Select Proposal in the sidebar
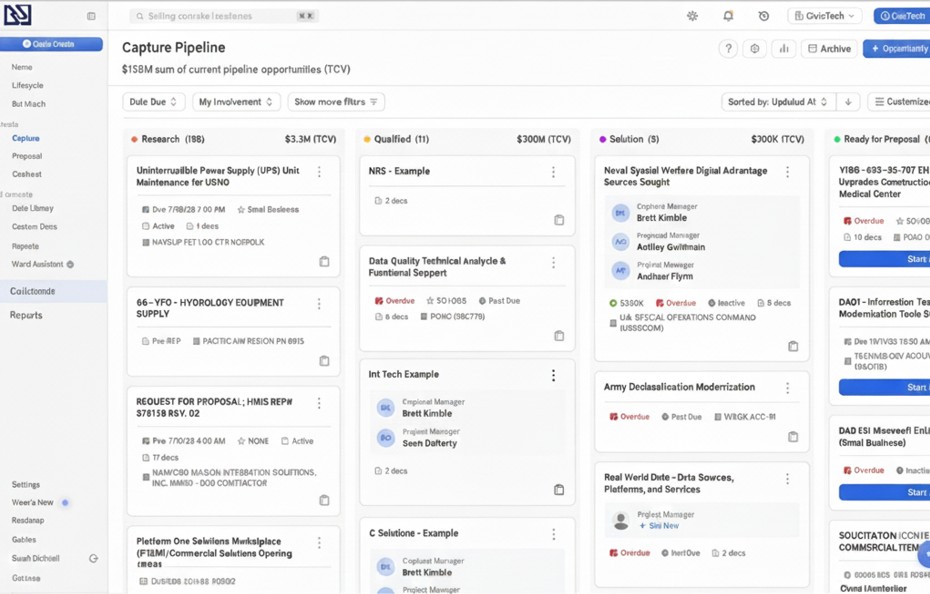The image size is (930, 594). (x=27, y=156)
